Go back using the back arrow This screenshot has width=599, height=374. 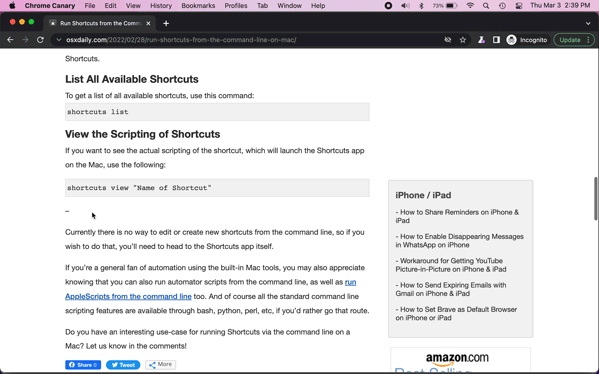10,40
